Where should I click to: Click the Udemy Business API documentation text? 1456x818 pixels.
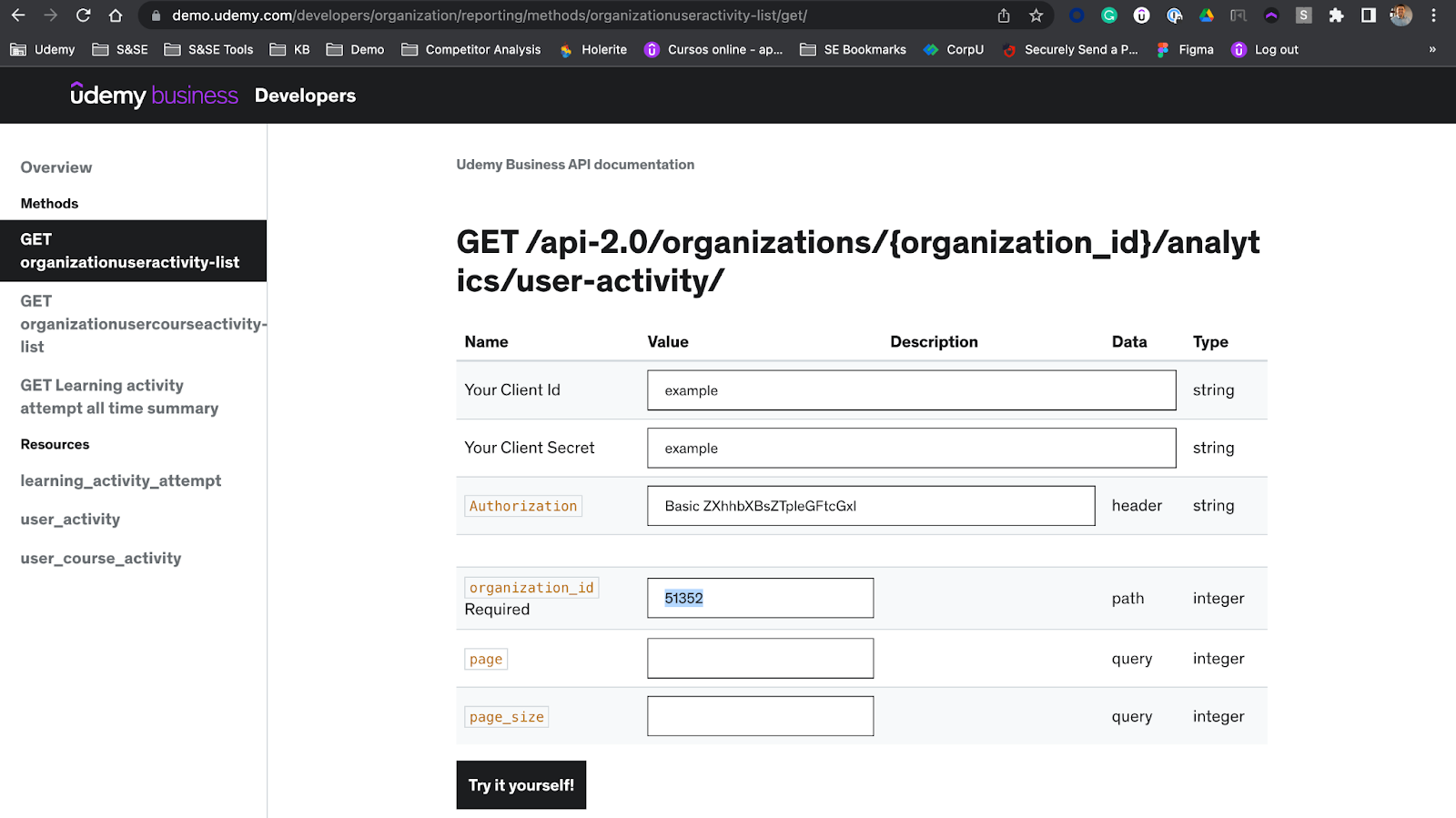(x=575, y=165)
